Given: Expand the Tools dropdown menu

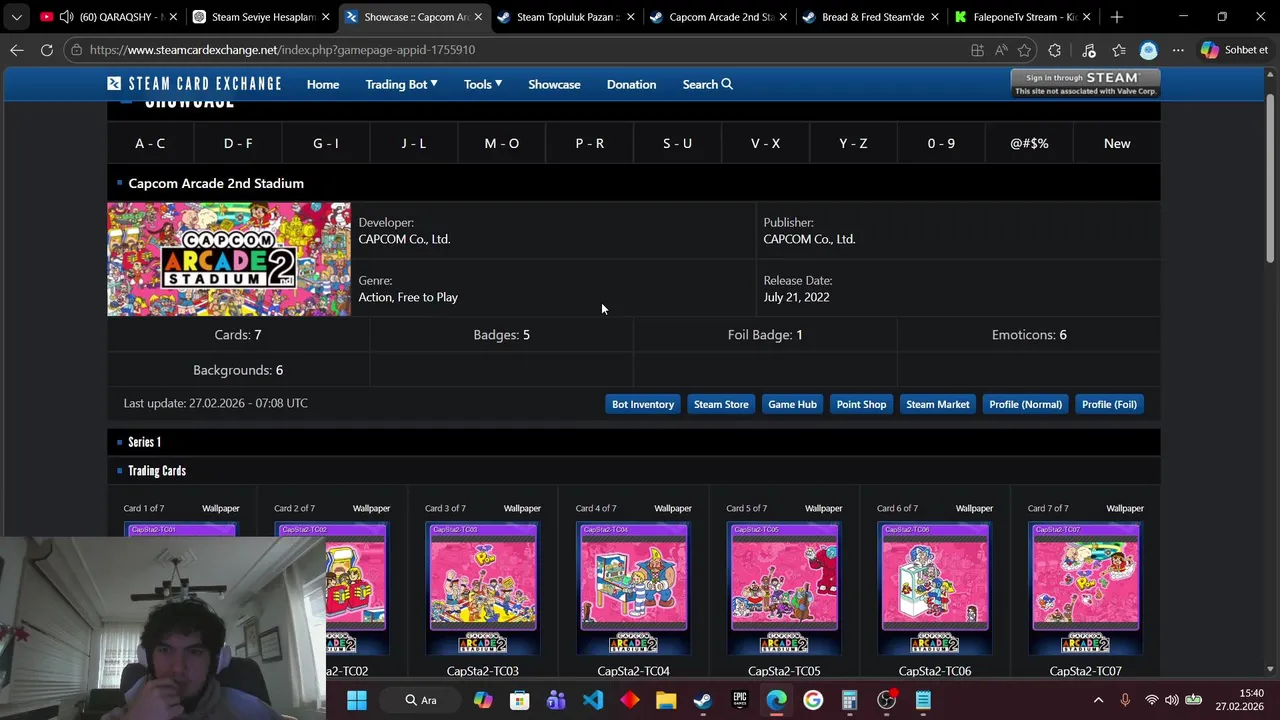Looking at the screenshot, I should (x=483, y=84).
